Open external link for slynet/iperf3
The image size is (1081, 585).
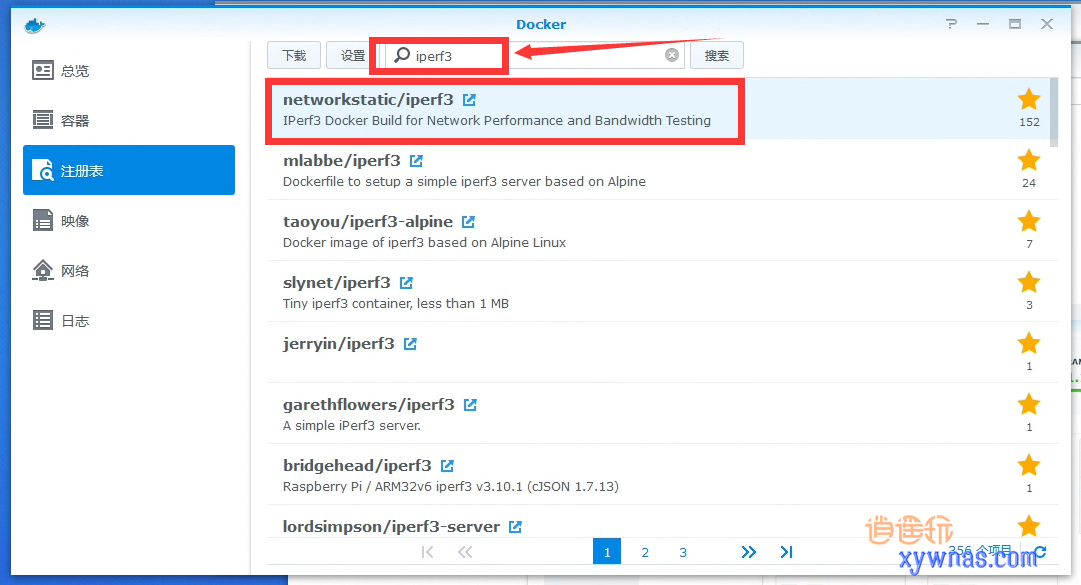click(x=406, y=283)
